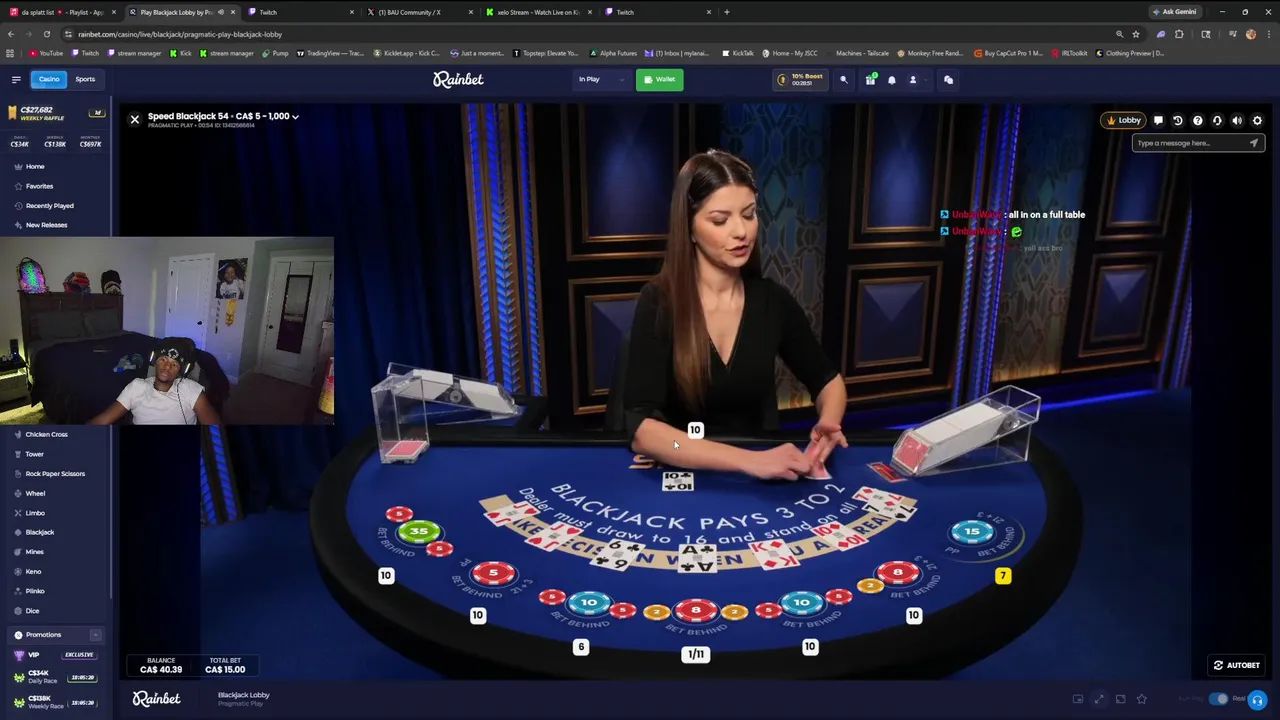The height and width of the screenshot is (720, 1280).
Task: Open the rewards gift icon
Action: pyautogui.click(x=870, y=79)
